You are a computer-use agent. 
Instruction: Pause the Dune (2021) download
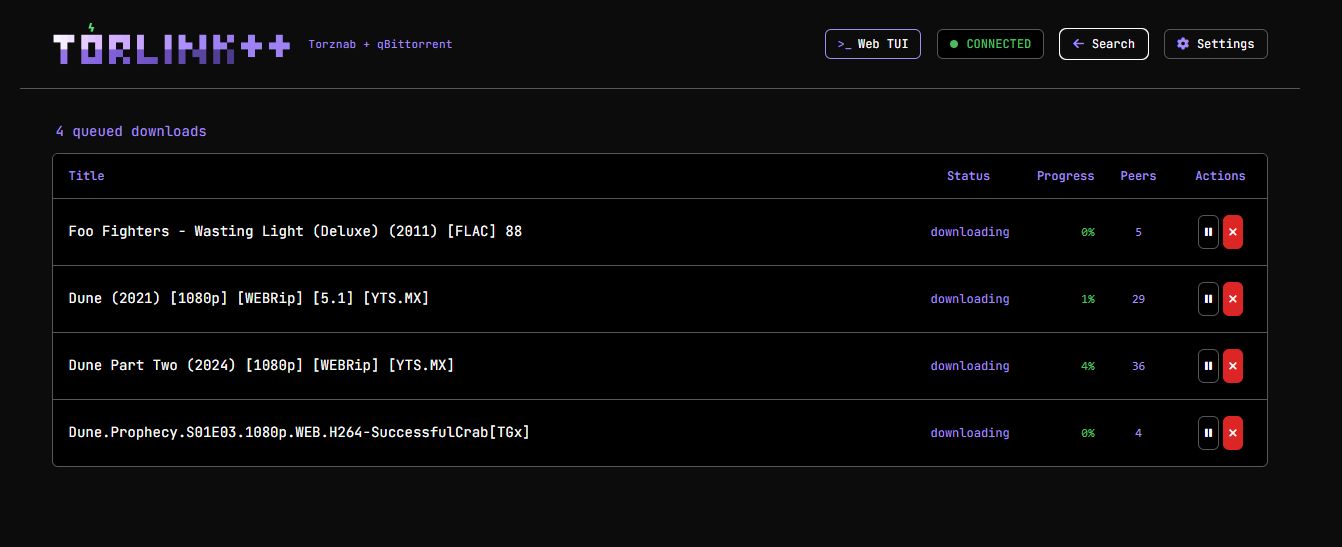tap(1208, 299)
